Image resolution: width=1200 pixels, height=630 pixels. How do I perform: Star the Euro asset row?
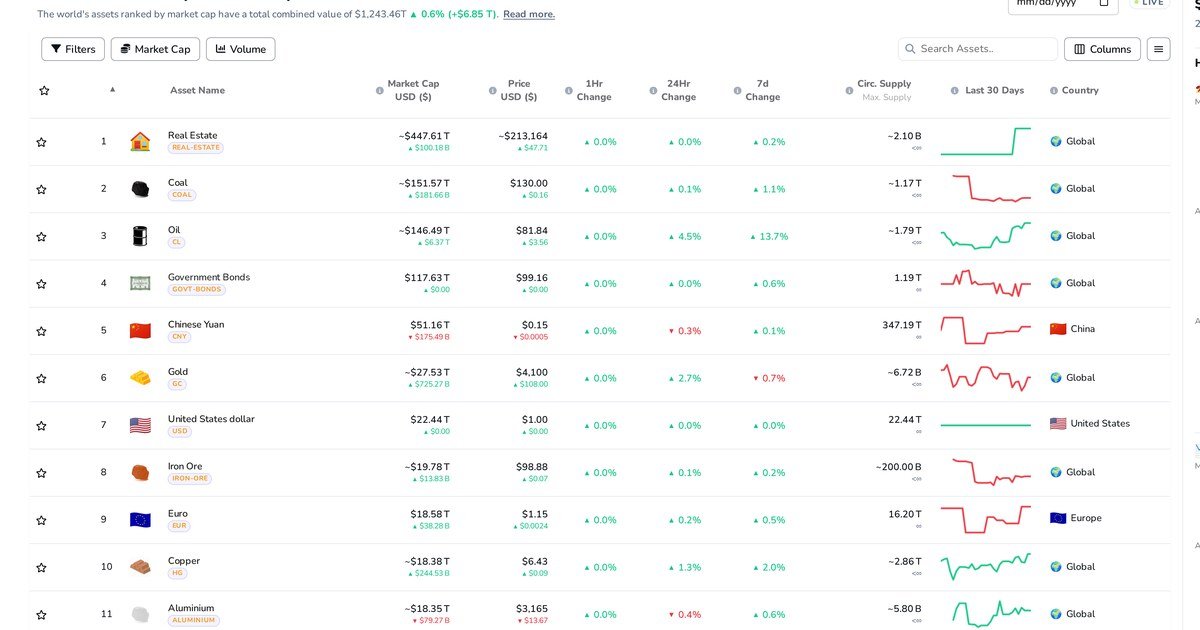pos(41,521)
